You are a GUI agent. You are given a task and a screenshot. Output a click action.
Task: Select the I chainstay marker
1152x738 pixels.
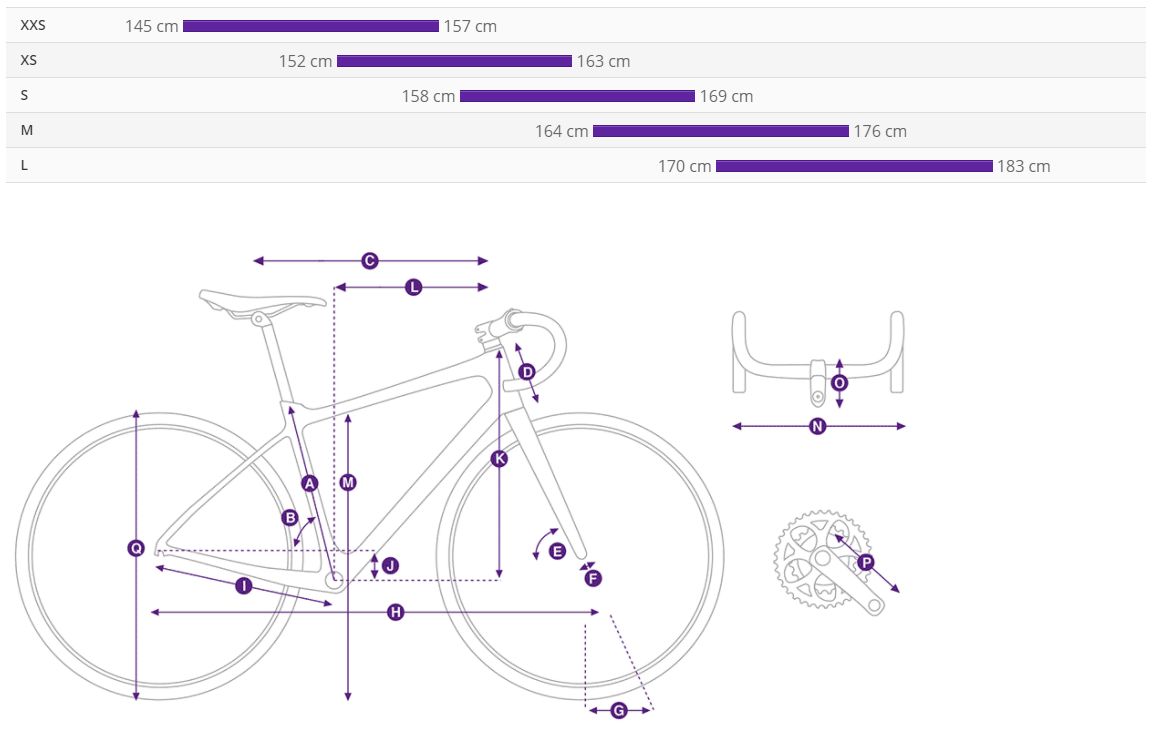(x=243, y=586)
